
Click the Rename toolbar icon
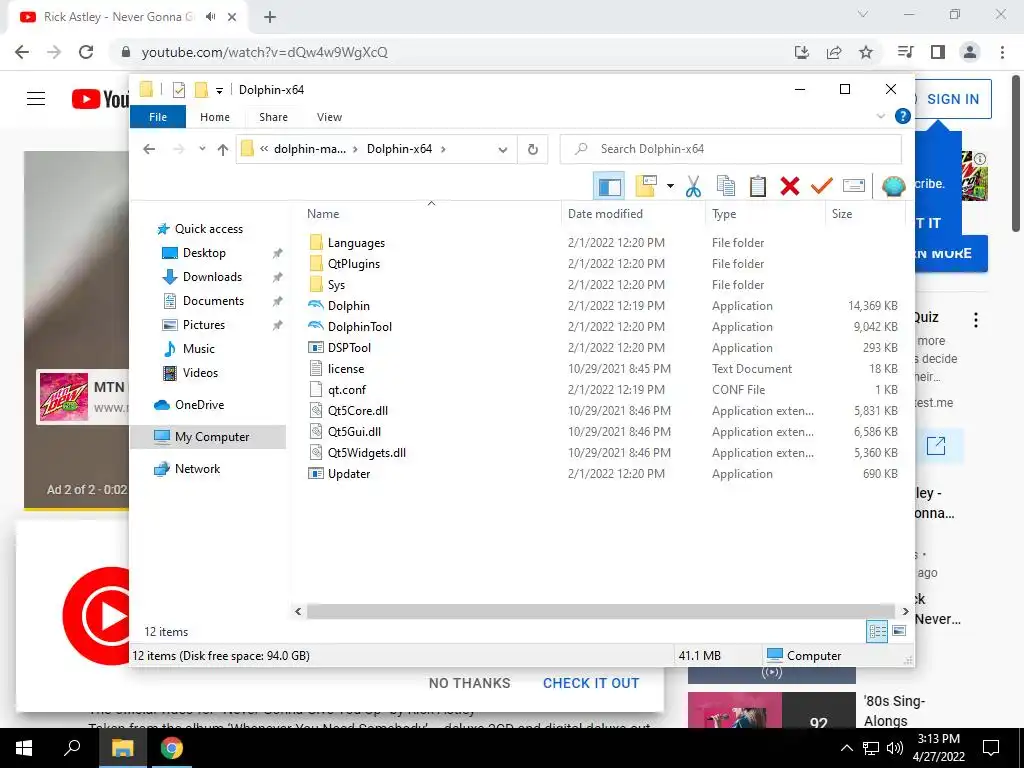point(854,186)
